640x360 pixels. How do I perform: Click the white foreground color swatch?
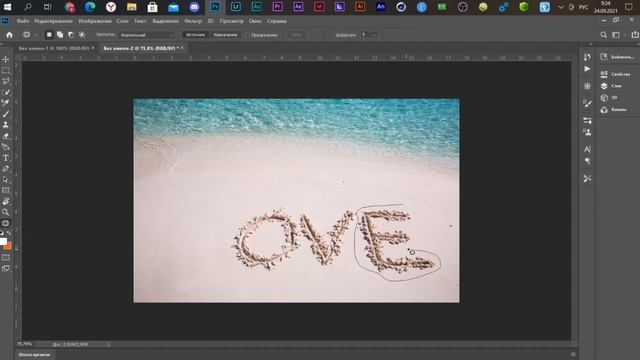click(3, 241)
